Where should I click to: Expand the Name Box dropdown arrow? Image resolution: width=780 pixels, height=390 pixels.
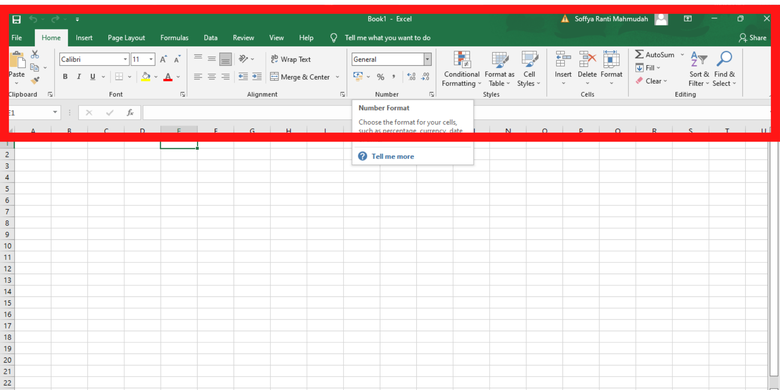pos(55,113)
